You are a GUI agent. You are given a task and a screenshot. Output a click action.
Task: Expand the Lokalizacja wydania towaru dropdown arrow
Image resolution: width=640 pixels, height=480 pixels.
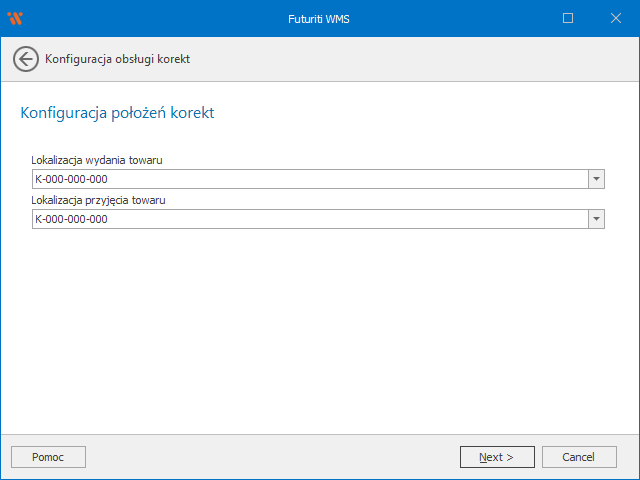(x=596, y=179)
